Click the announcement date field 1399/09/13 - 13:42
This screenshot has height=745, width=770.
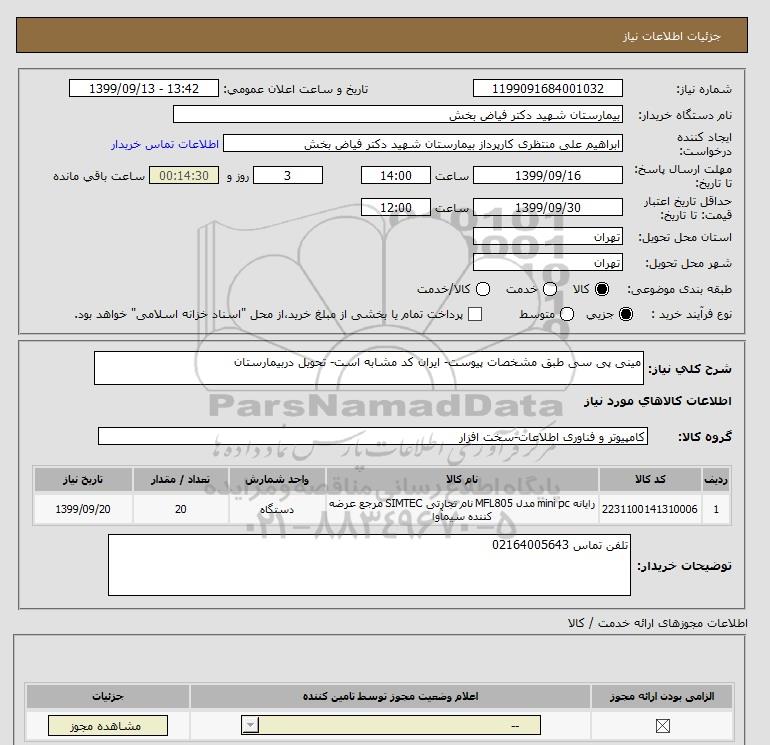[143, 88]
